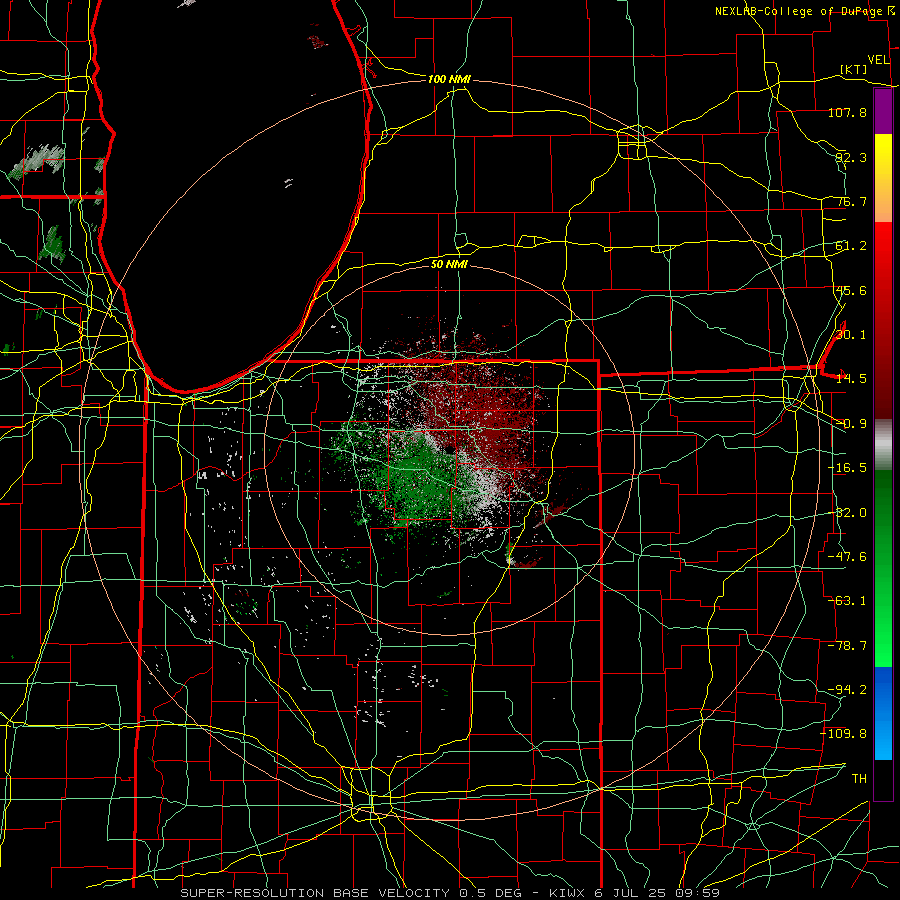This screenshot has width=900, height=900.
Task: Click the black radar site dot at center
Action: (x=449, y=451)
